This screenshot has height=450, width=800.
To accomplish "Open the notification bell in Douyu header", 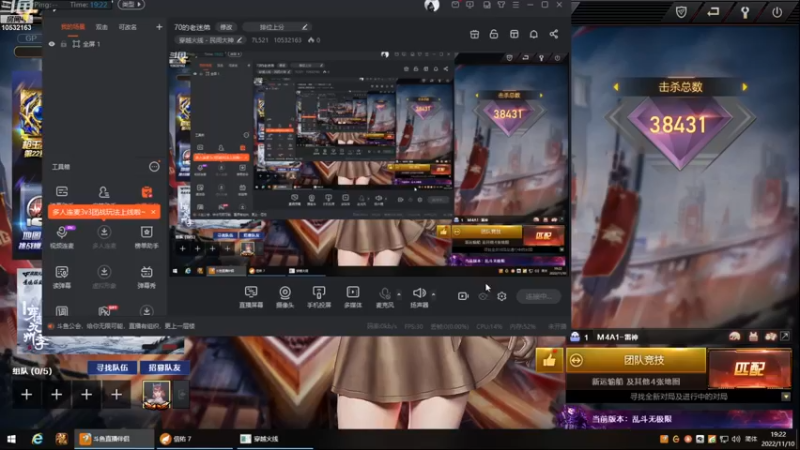I will click(534, 34).
